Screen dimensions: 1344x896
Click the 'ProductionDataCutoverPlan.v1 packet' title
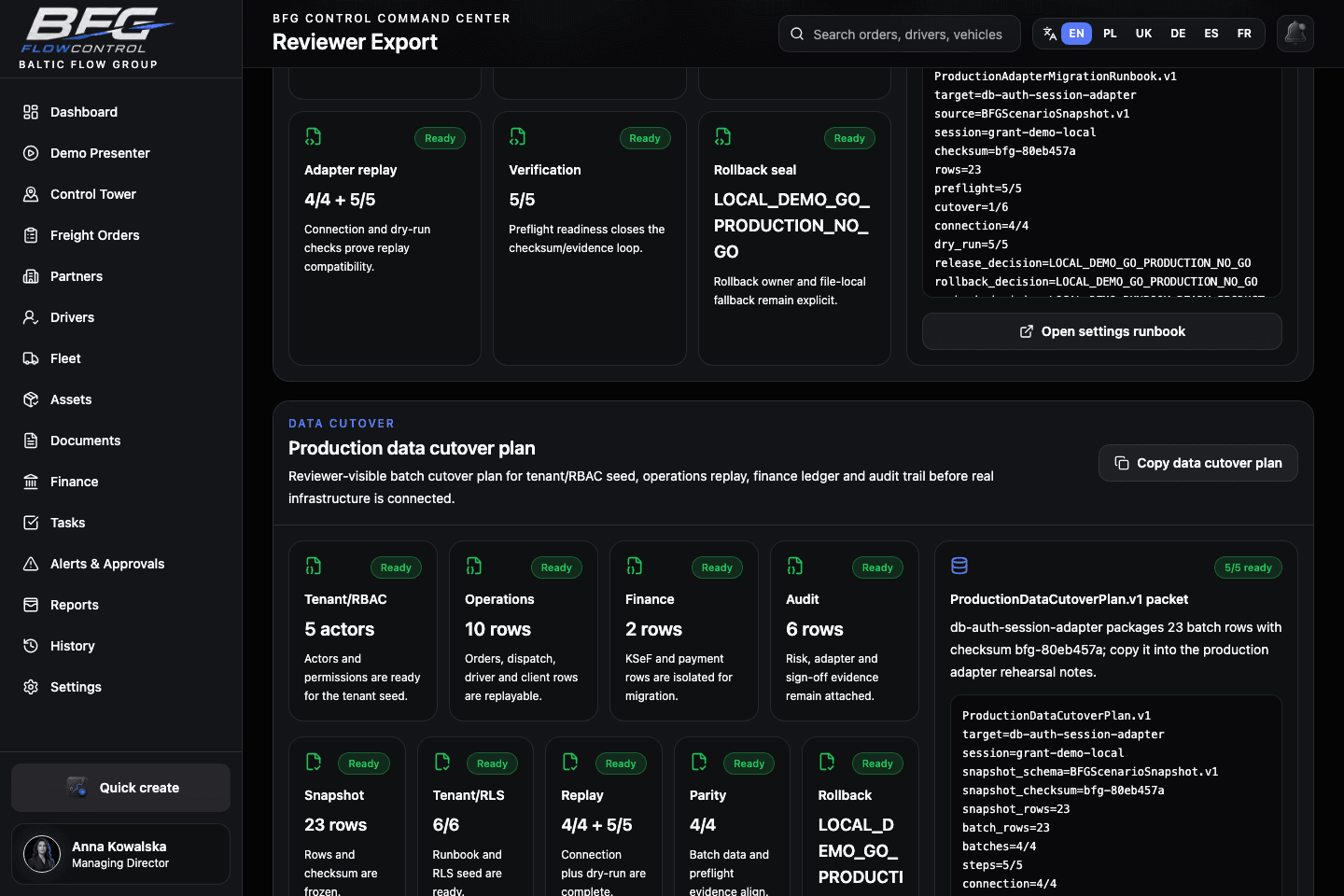point(1070,599)
